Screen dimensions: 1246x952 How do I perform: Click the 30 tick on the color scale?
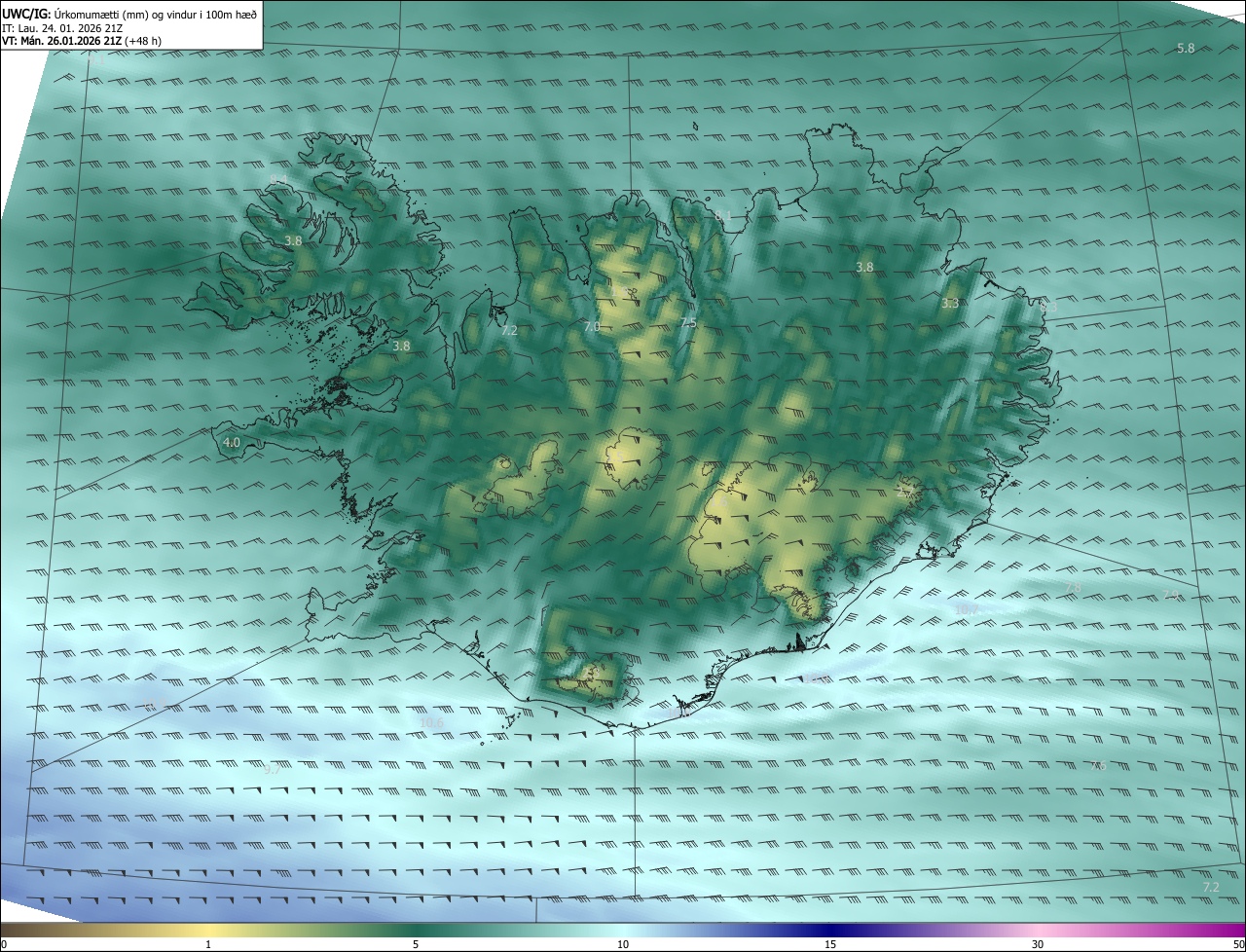point(1038,944)
